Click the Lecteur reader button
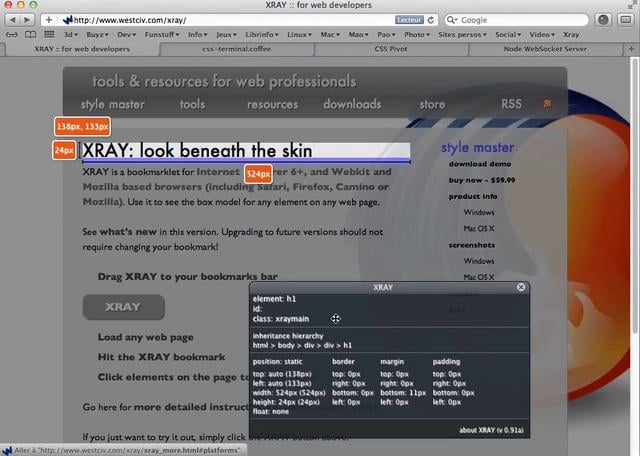This screenshot has width=640, height=456. [x=409, y=20]
